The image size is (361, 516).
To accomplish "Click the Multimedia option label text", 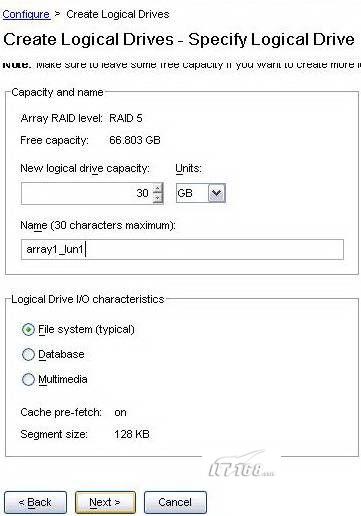I will pyautogui.click(x=63, y=379).
